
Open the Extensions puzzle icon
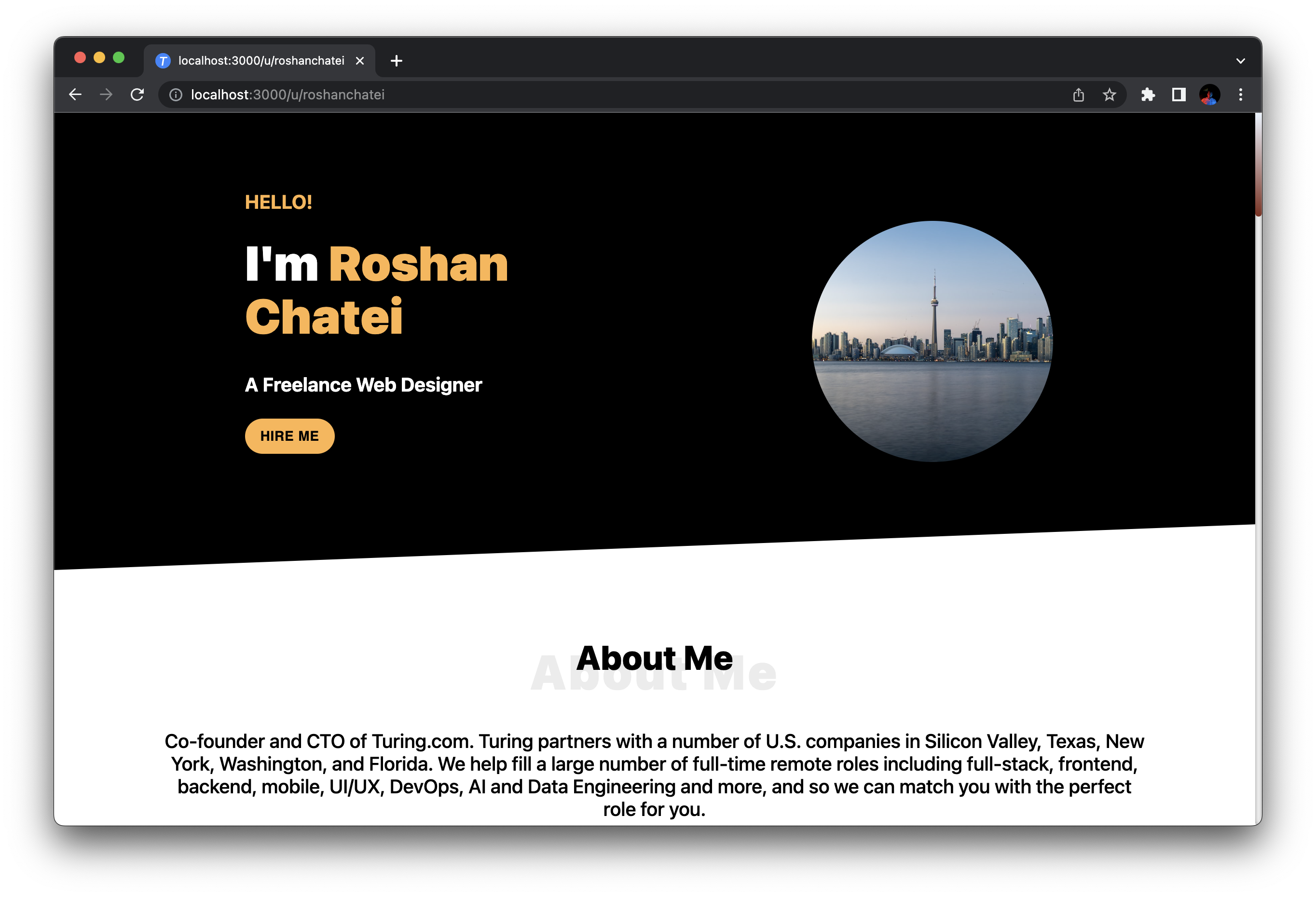pos(1148,95)
